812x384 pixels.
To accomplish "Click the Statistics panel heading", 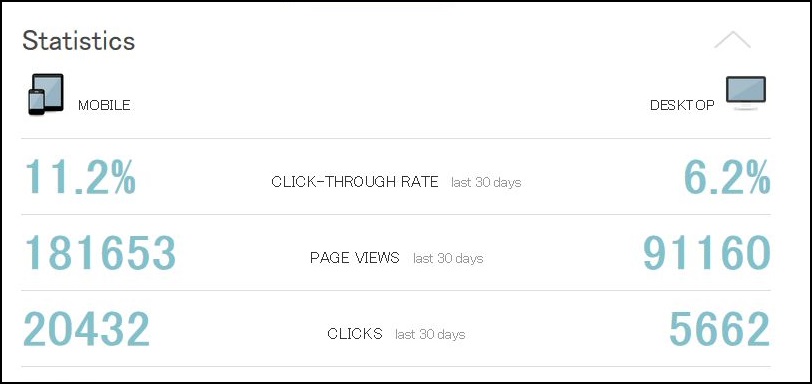I will pyautogui.click(x=79, y=41).
